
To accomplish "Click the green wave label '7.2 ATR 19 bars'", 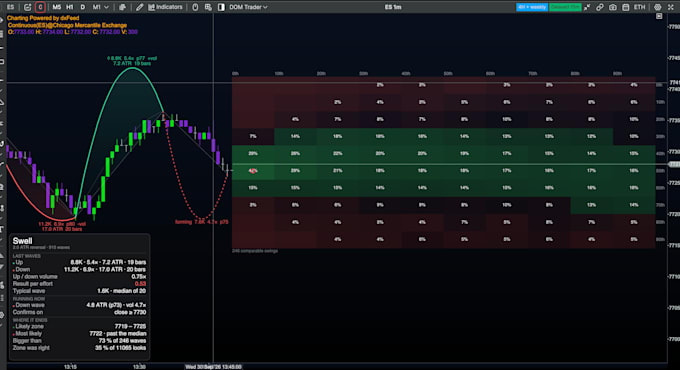I will [x=132, y=63].
